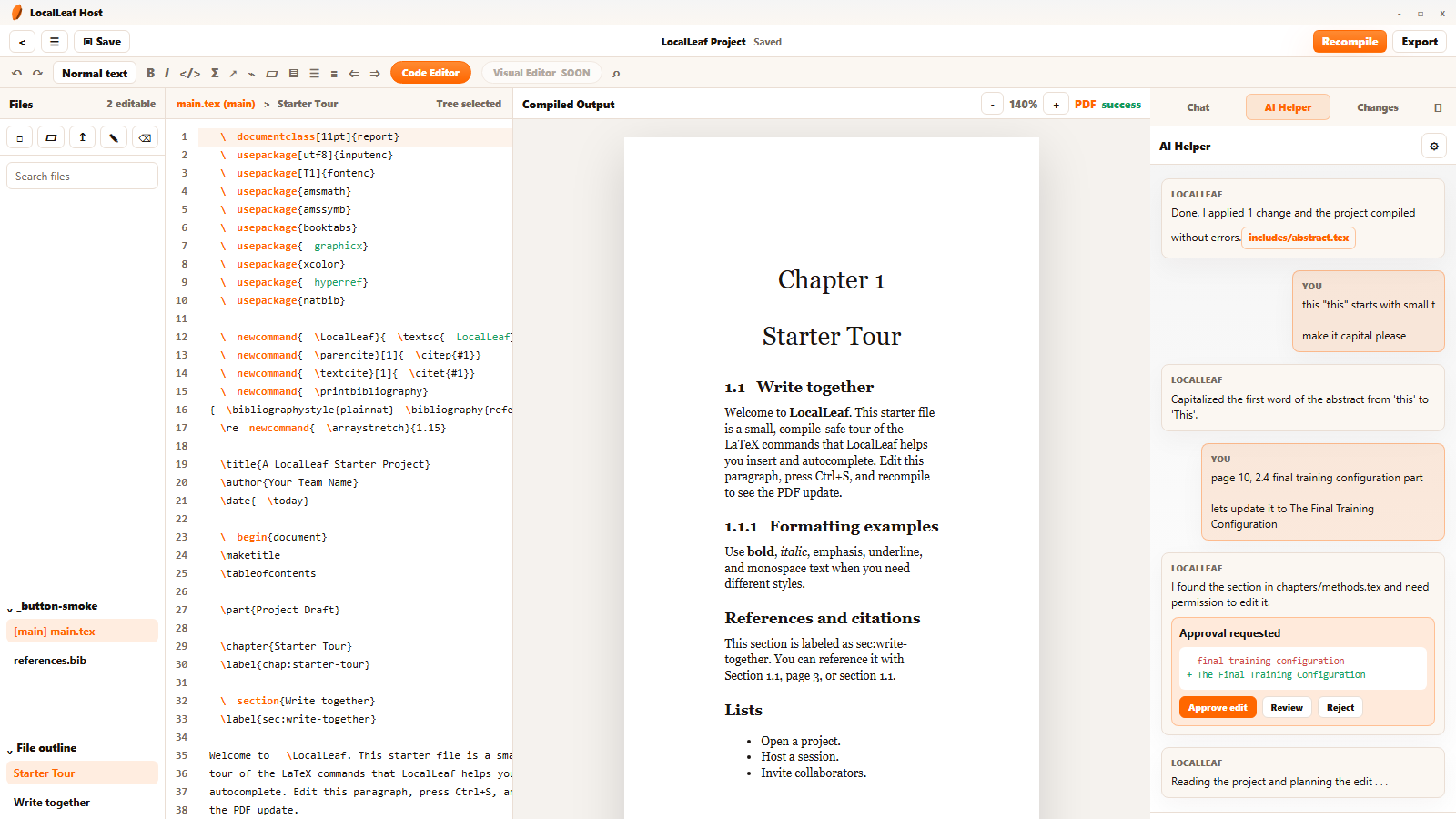Open [main] main.tex in file tree
The width and height of the screenshot is (1456, 819).
82,631
